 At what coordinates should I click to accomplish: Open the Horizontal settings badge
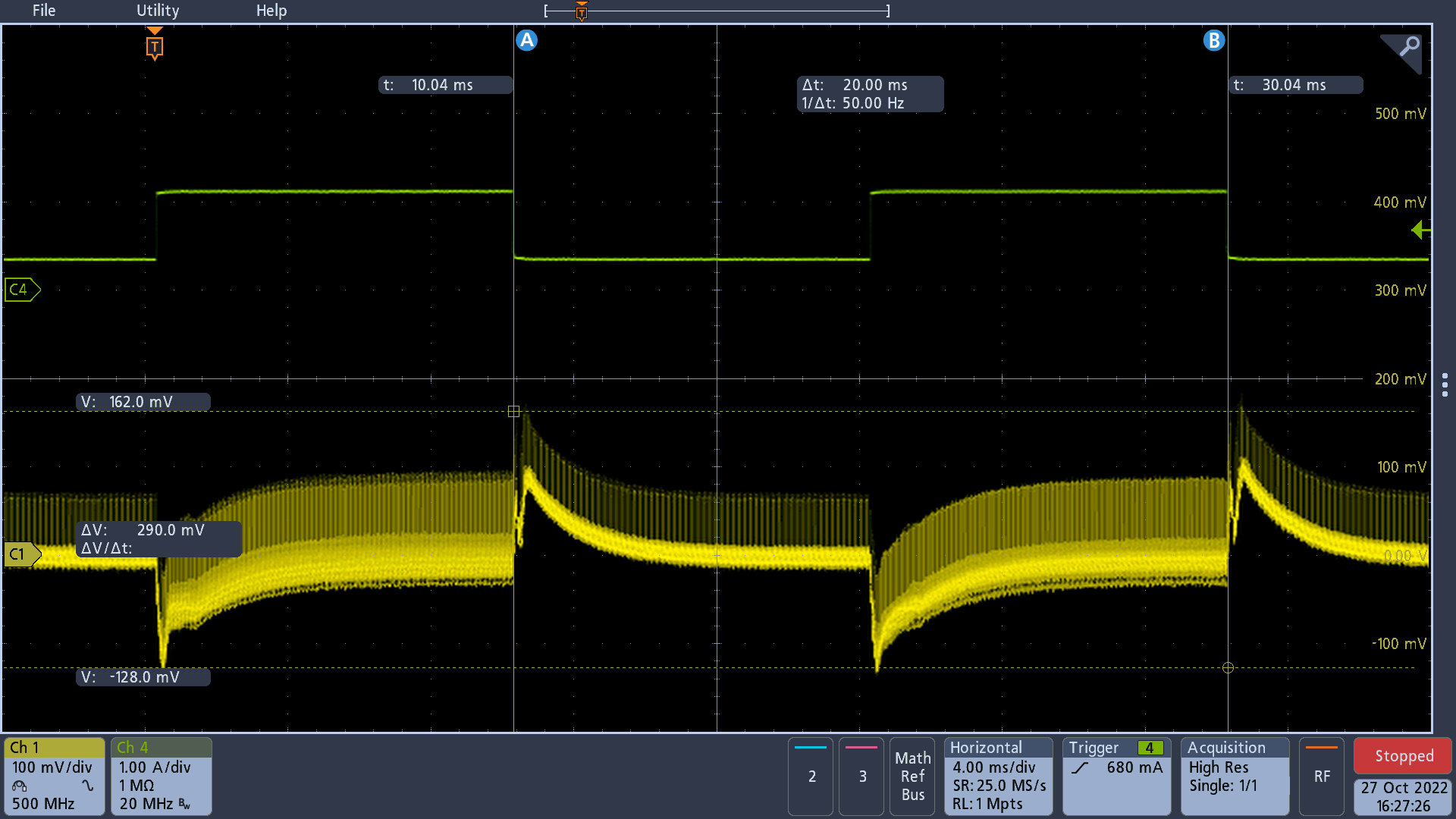(x=999, y=776)
